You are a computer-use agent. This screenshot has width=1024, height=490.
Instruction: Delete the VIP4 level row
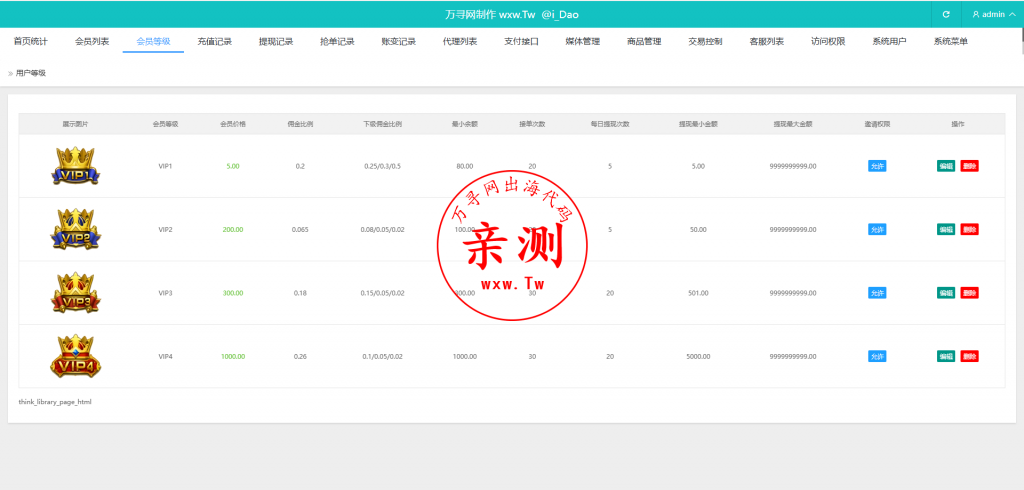click(970, 356)
